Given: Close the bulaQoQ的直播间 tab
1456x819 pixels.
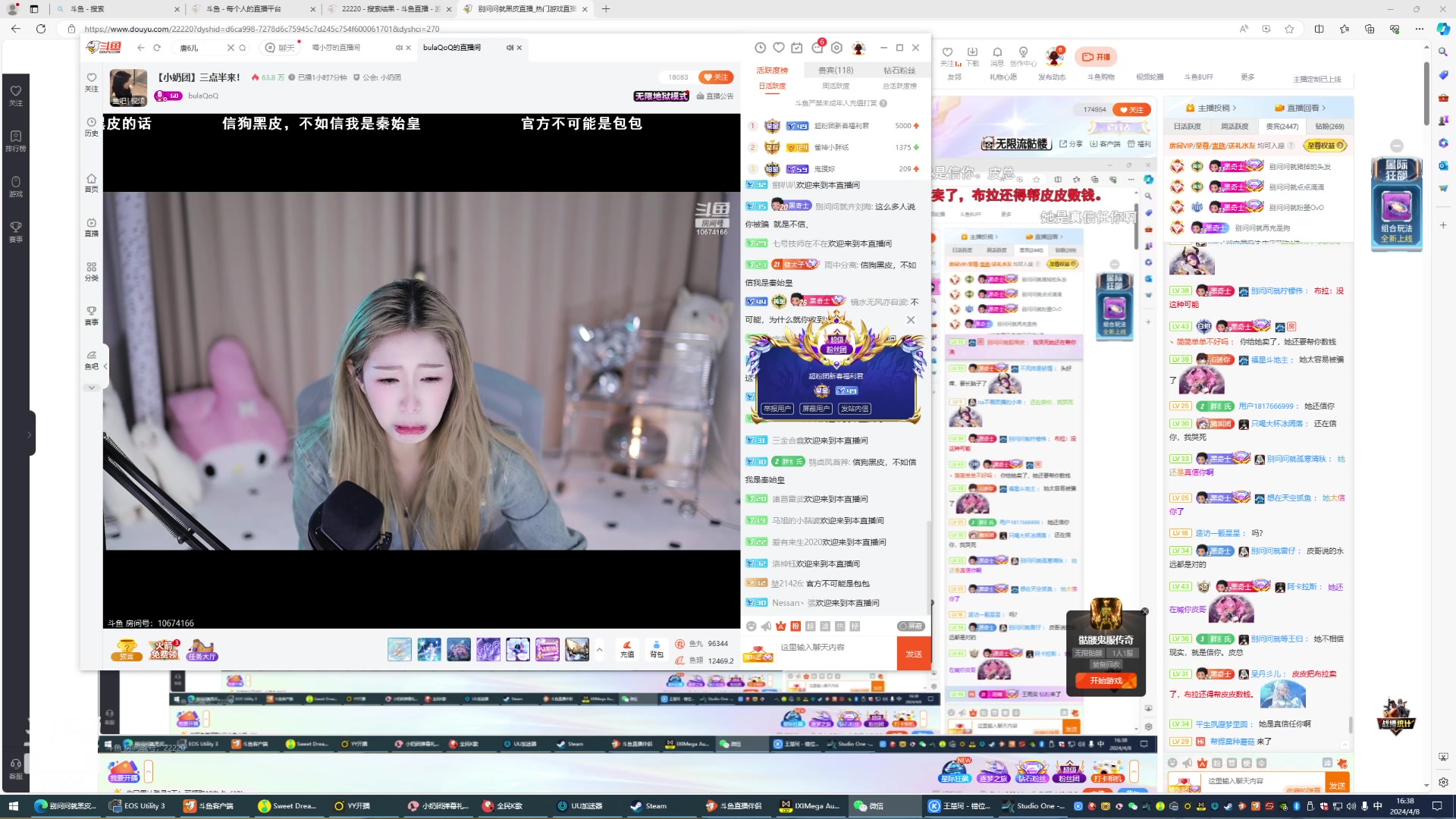Looking at the screenshot, I should (519, 48).
